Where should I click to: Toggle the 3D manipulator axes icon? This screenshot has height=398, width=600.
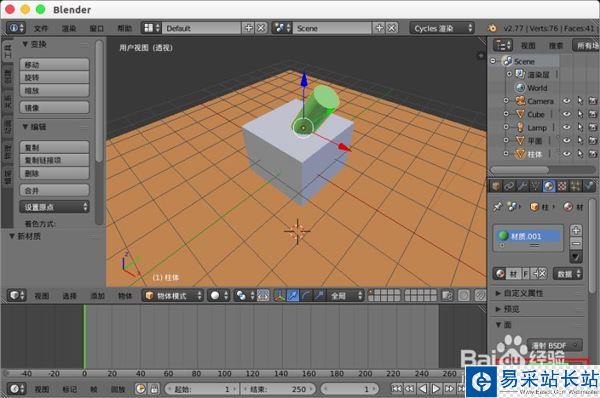(x=279, y=295)
